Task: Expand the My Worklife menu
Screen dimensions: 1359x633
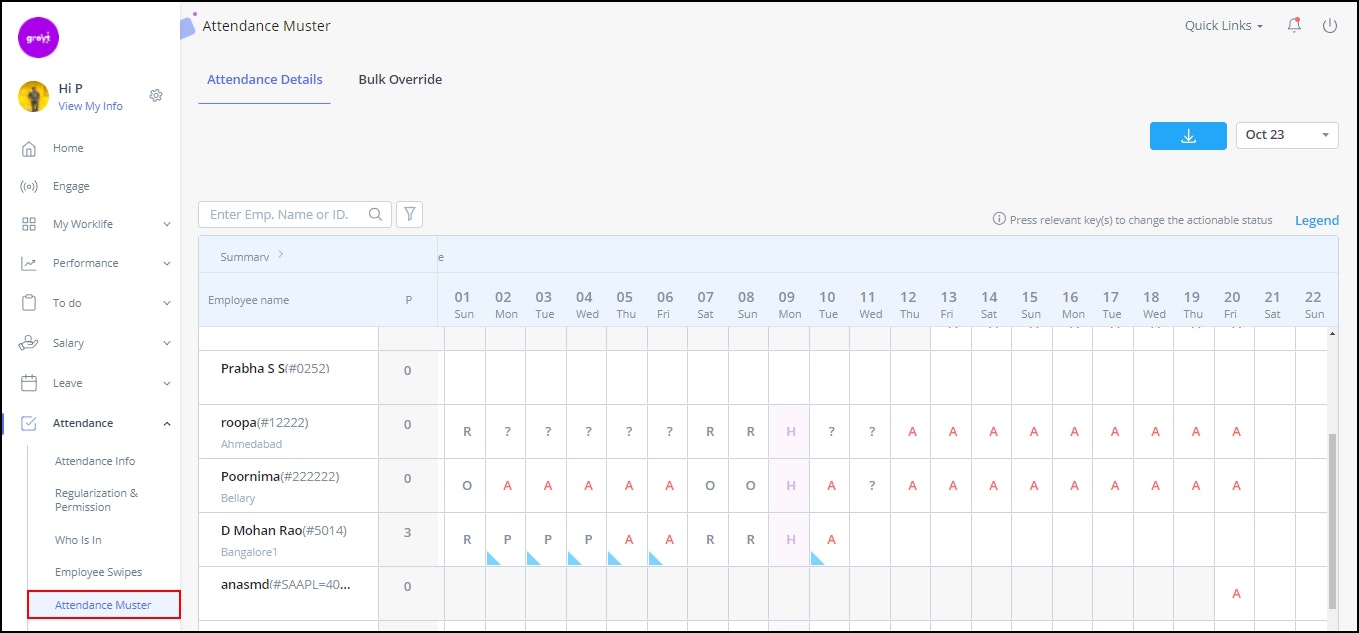Action: click(167, 225)
